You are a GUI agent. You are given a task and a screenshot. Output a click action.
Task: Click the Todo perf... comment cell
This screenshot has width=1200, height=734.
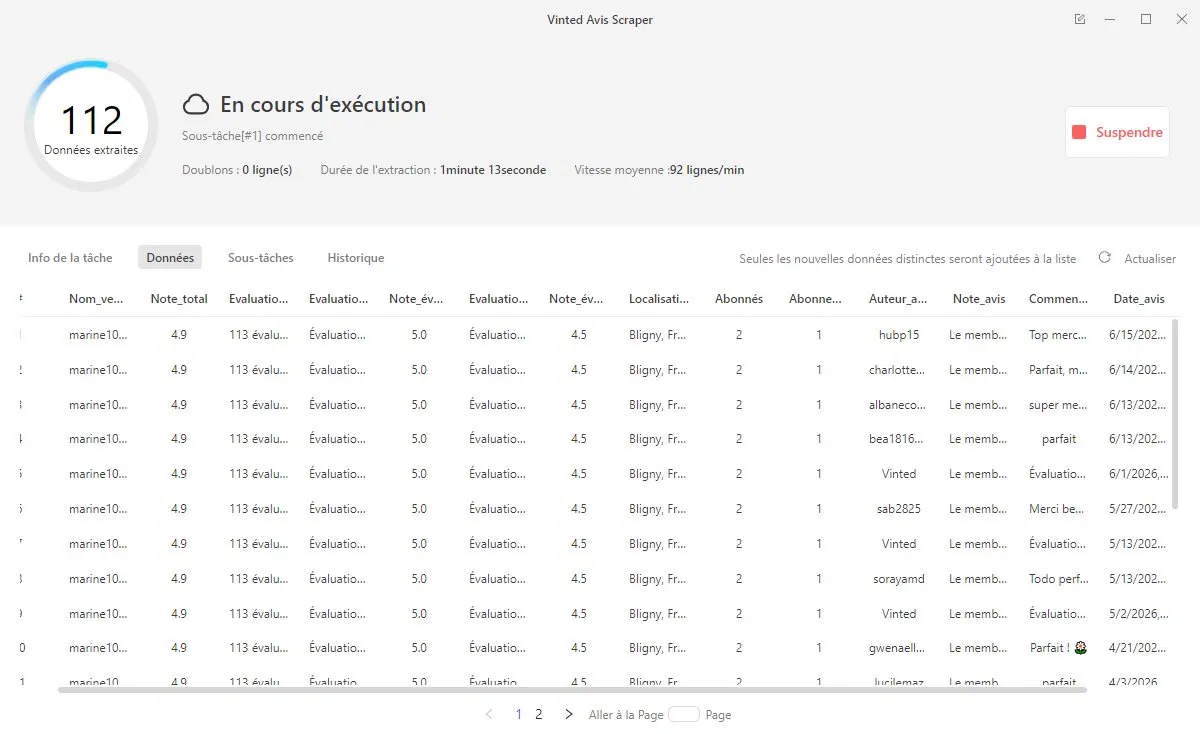click(1059, 579)
